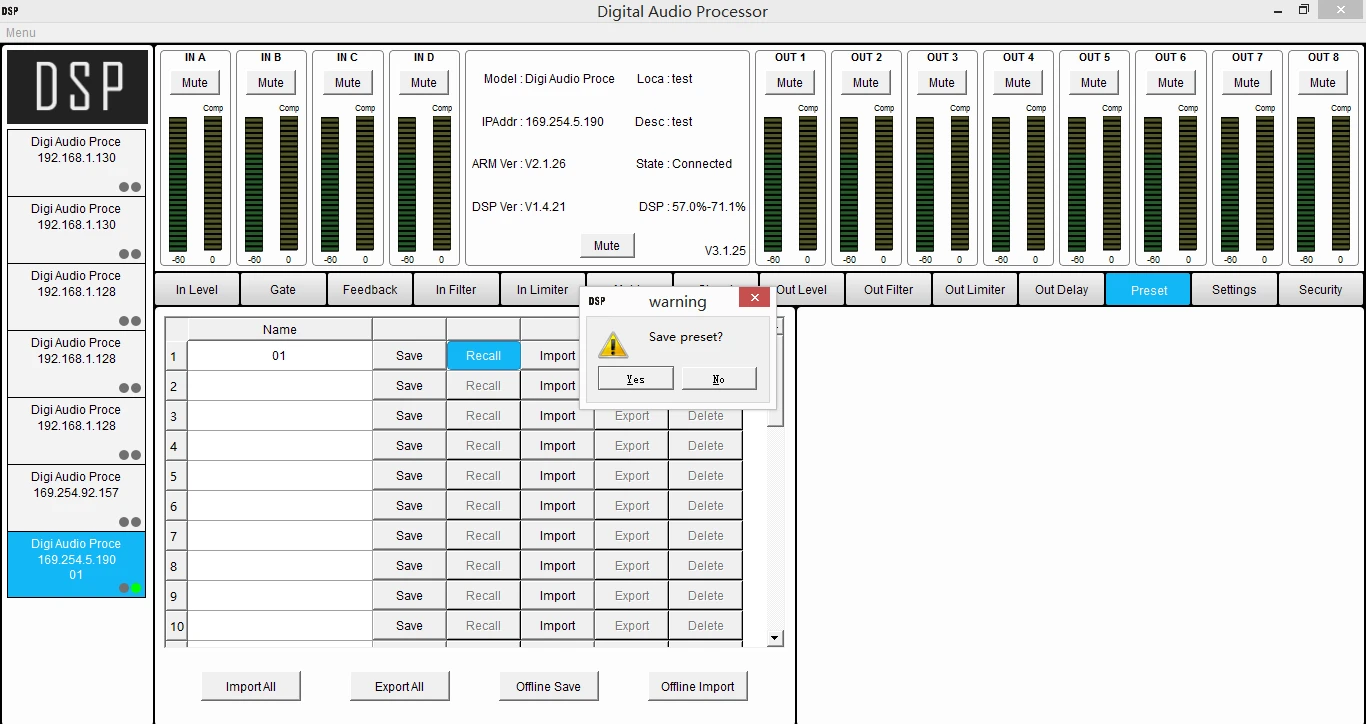This screenshot has width=1366, height=724.
Task: Mute output channel OUT 7
Action: pos(1247,82)
